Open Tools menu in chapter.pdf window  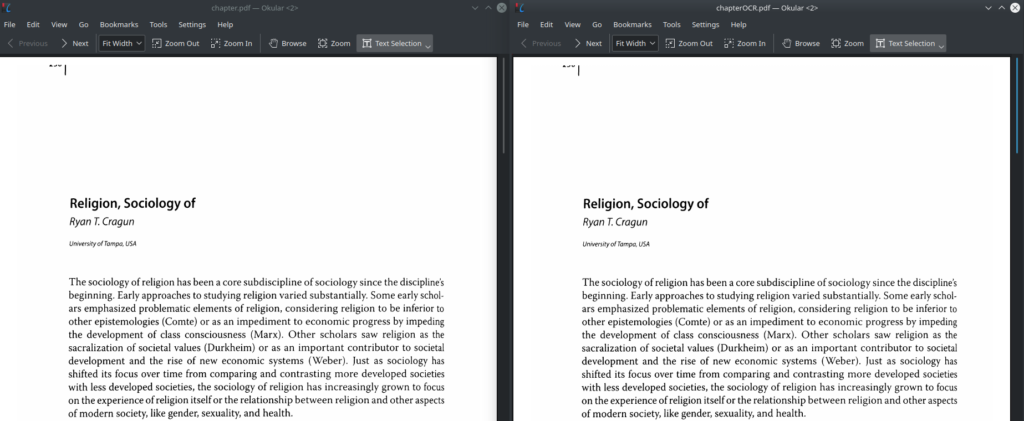158,25
